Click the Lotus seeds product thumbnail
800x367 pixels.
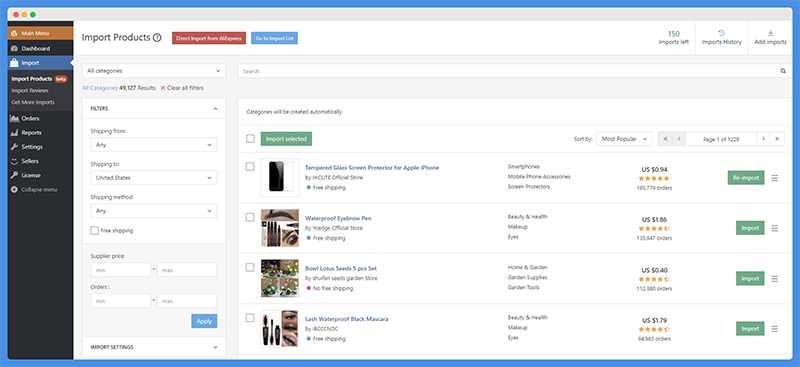pyautogui.click(x=280, y=278)
